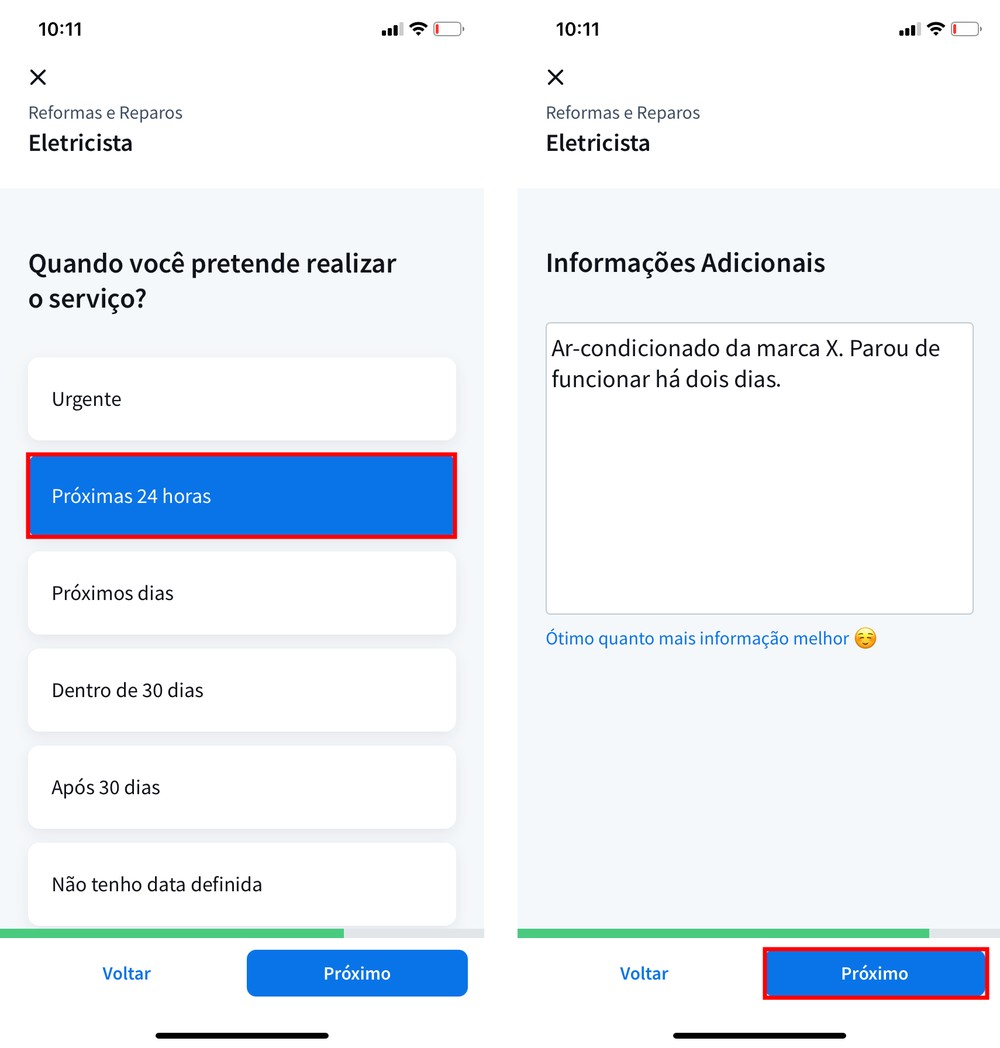Image resolution: width=1000 pixels, height=1048 pixels.
Task: Select Dentro de 30 dias
Action: [x=241, y=690]
